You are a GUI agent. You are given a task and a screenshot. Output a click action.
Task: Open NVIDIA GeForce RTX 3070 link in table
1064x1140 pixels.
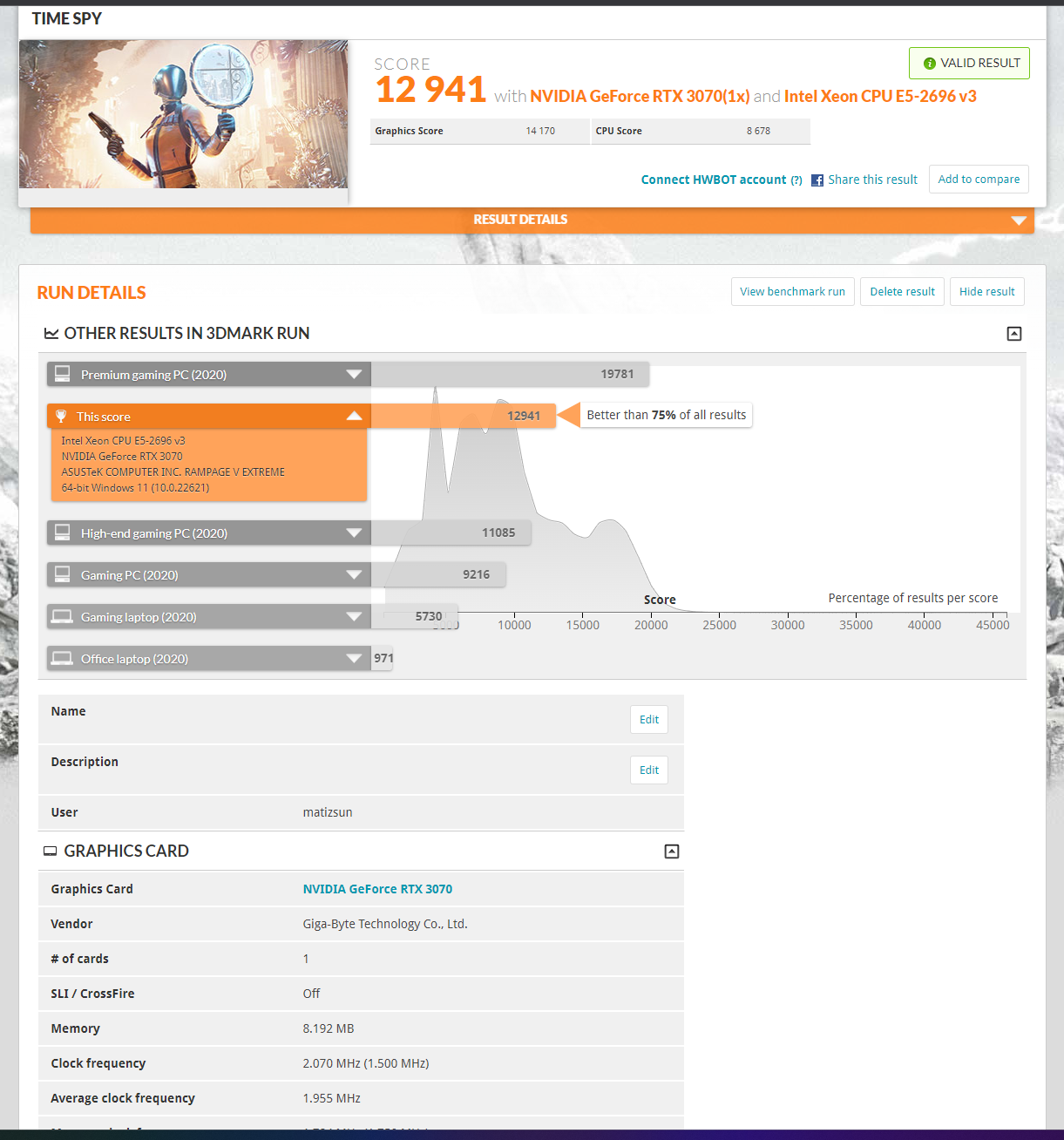[x=377, y=889]
